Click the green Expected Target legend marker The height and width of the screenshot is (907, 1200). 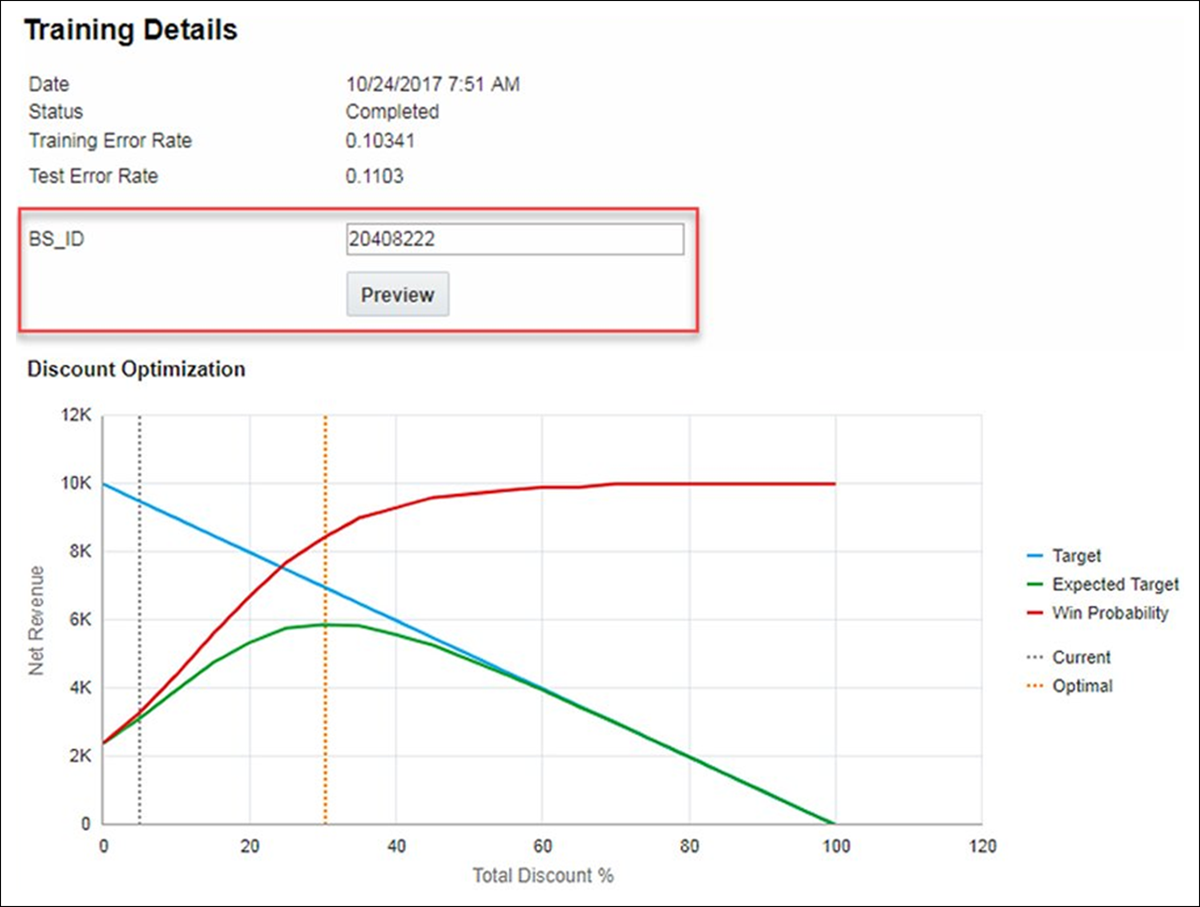click(x=1034, y=585)
